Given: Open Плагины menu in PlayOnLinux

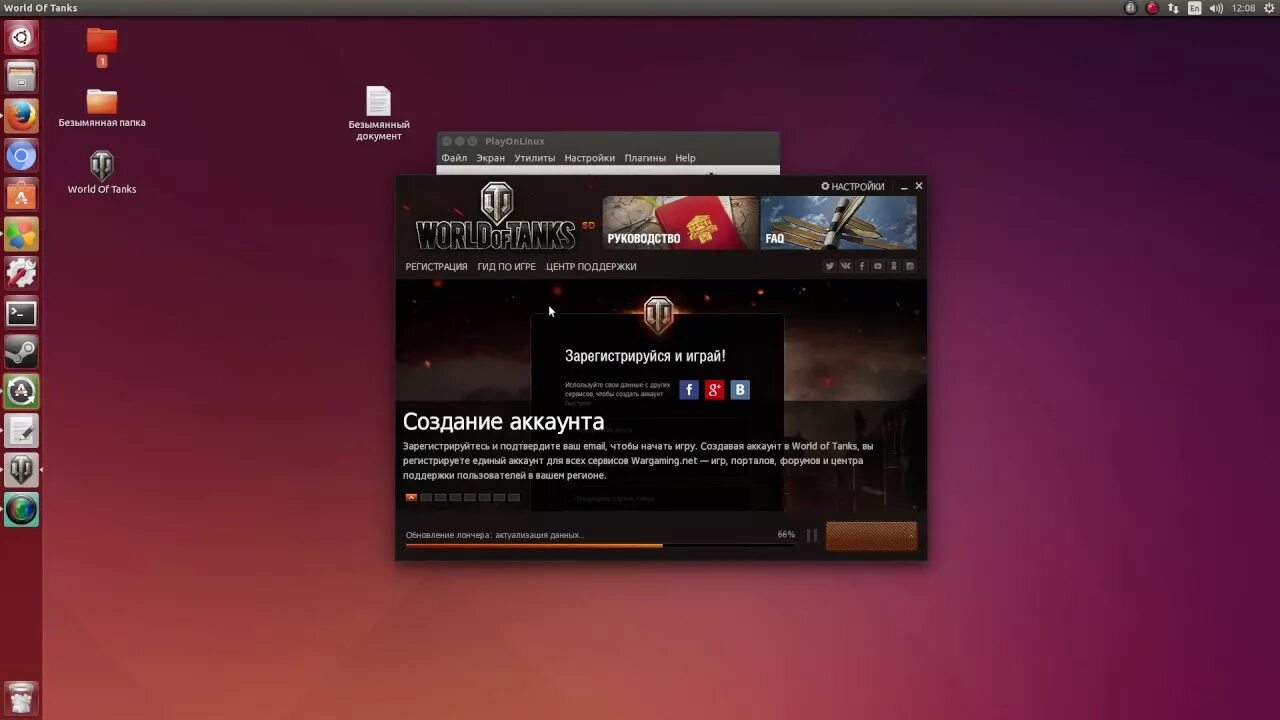Looking at the screenshot, I should [x=646, y=158].
